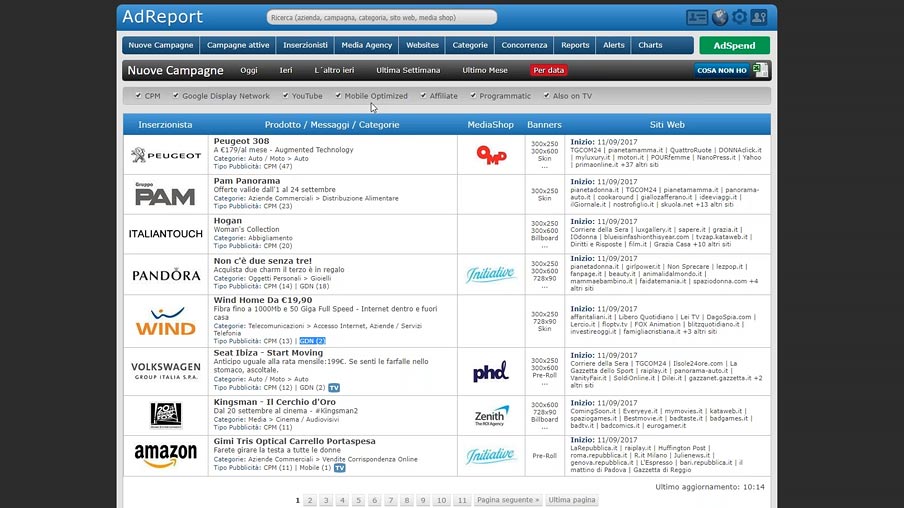Click the OMD media agency logo
The width and height of the screenshot is (904, 508).
491,155
